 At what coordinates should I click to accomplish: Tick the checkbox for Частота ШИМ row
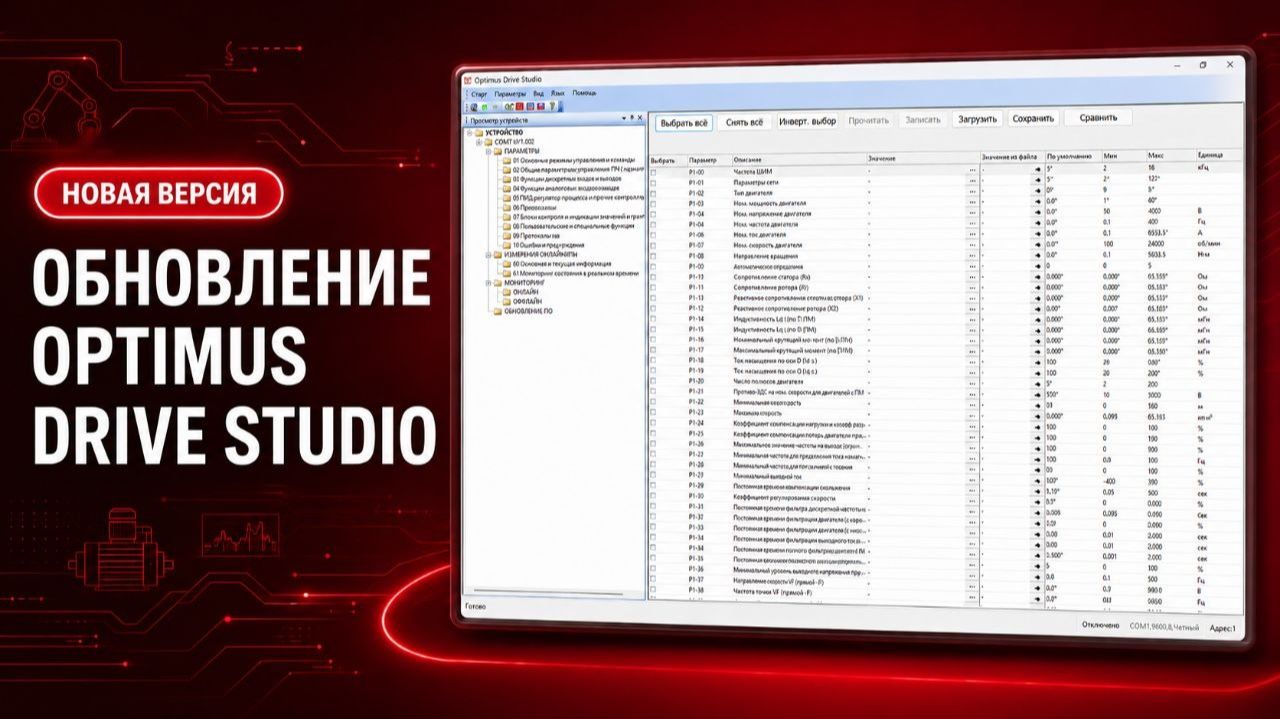(654, 172)
